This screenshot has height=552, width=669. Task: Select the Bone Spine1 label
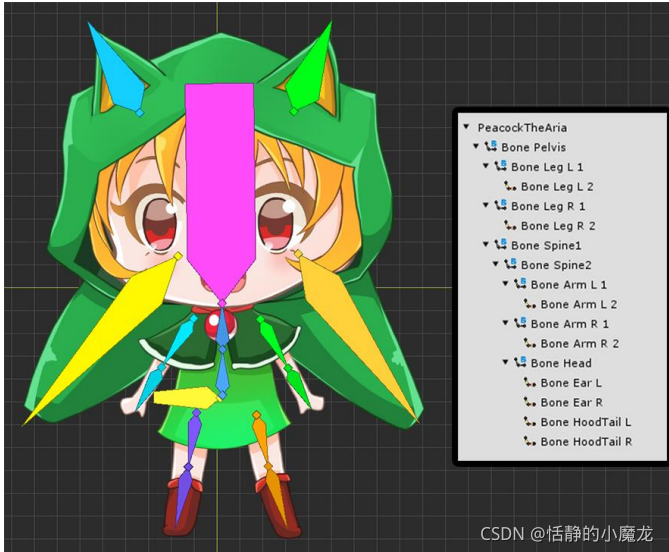point(546,246)
